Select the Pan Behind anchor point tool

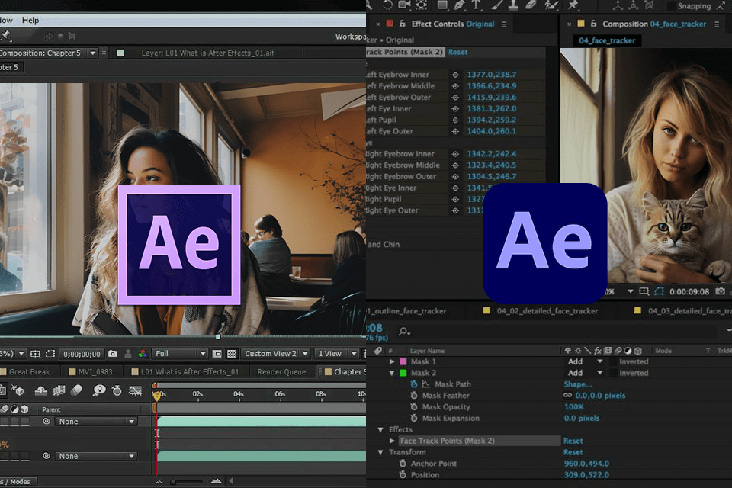422,5
